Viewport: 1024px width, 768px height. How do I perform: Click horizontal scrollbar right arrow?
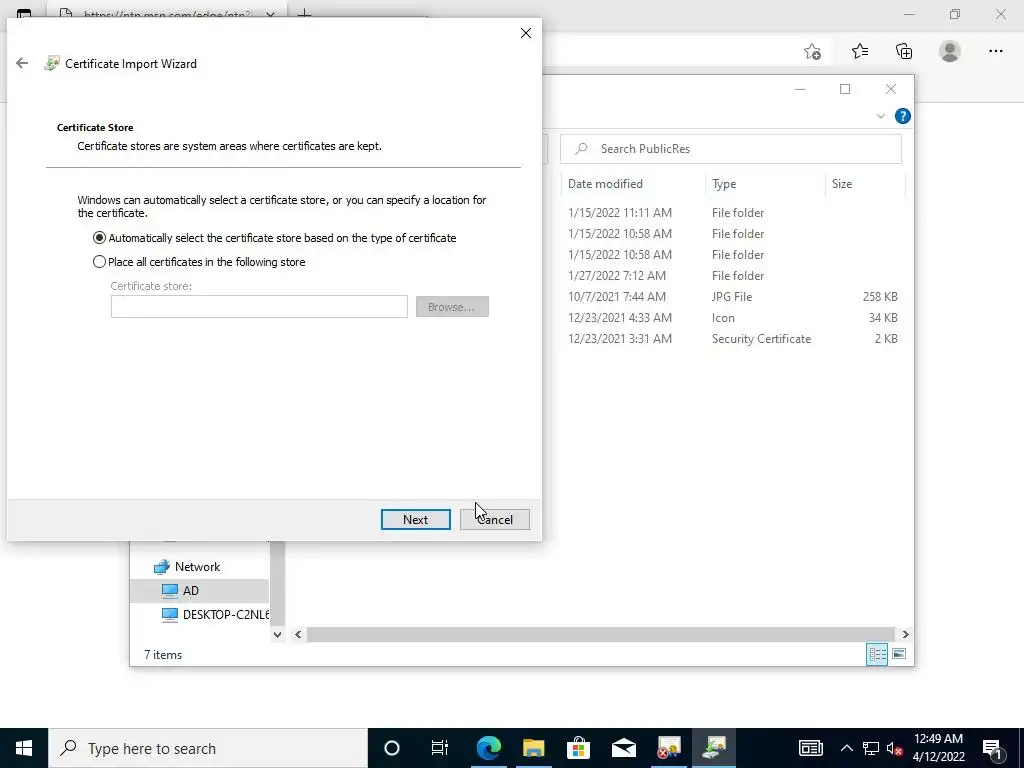905,634
